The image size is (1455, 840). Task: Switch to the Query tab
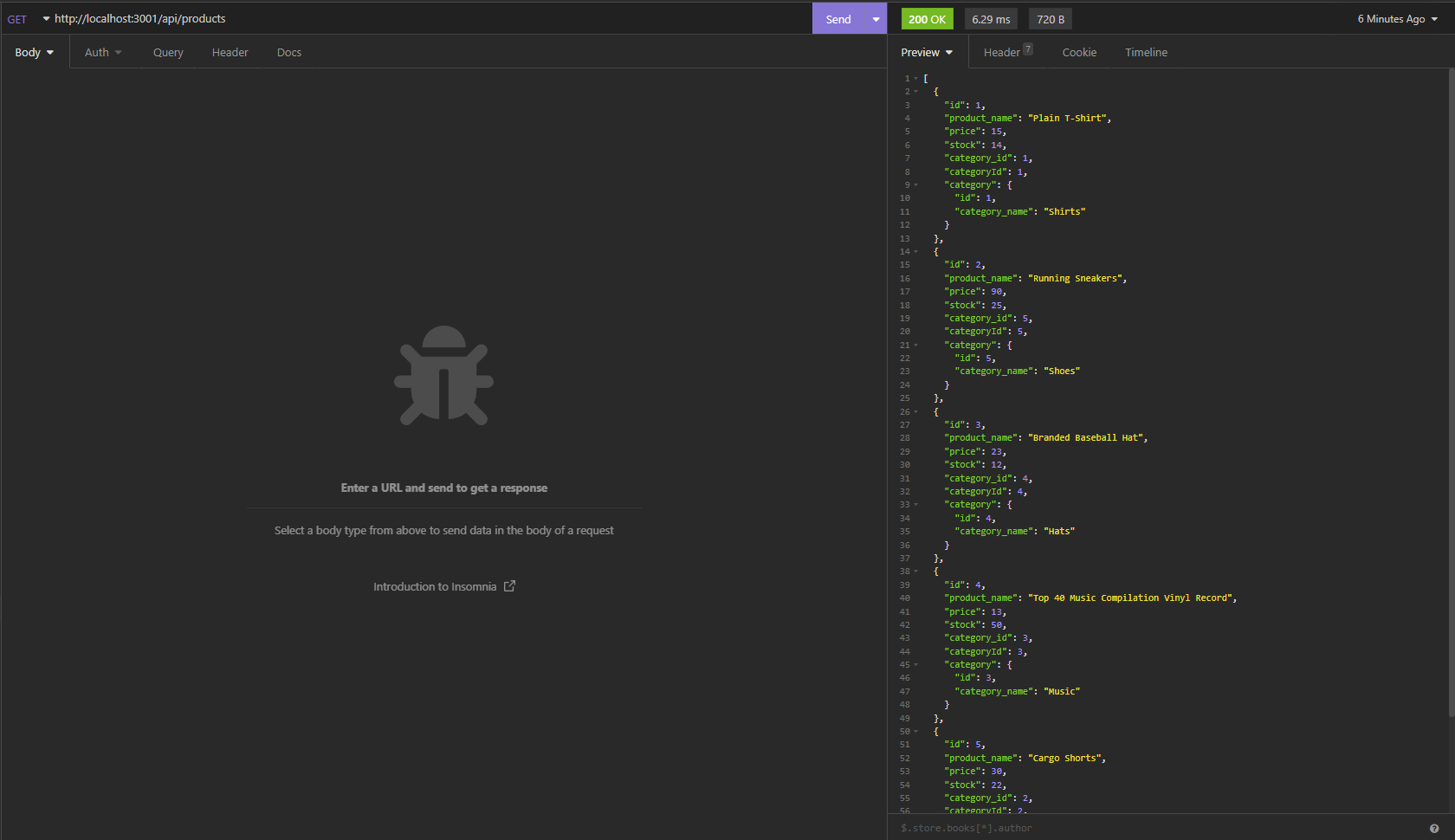click(x=168, y=53)
